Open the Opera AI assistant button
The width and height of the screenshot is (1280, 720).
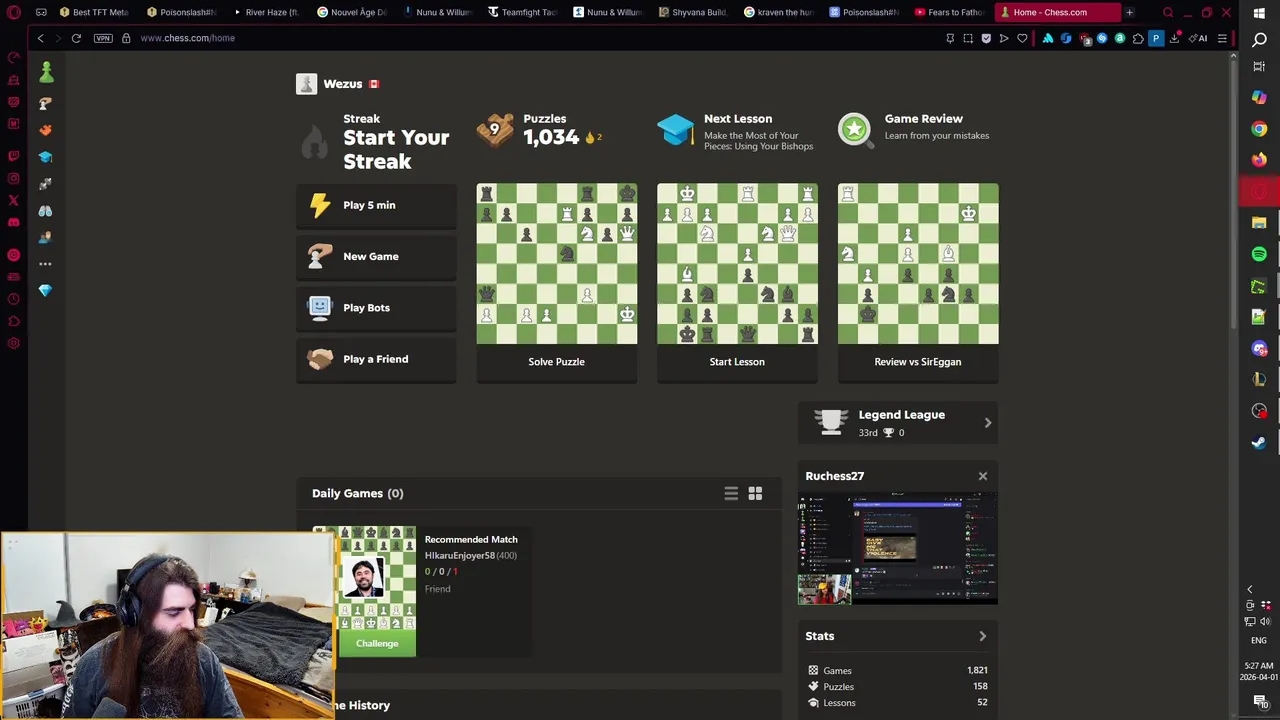click(1198, 39)
